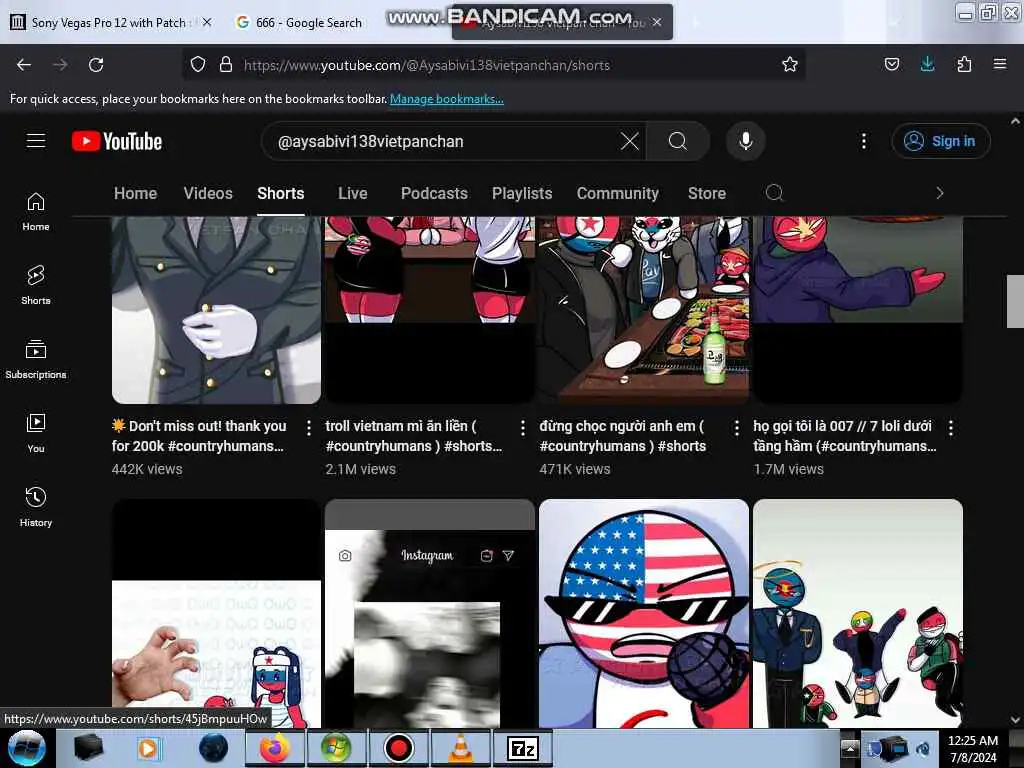This screenshot has width=1024, height=768.
Task: Click the Manage bookmarks link
Action: click(447, 99)
